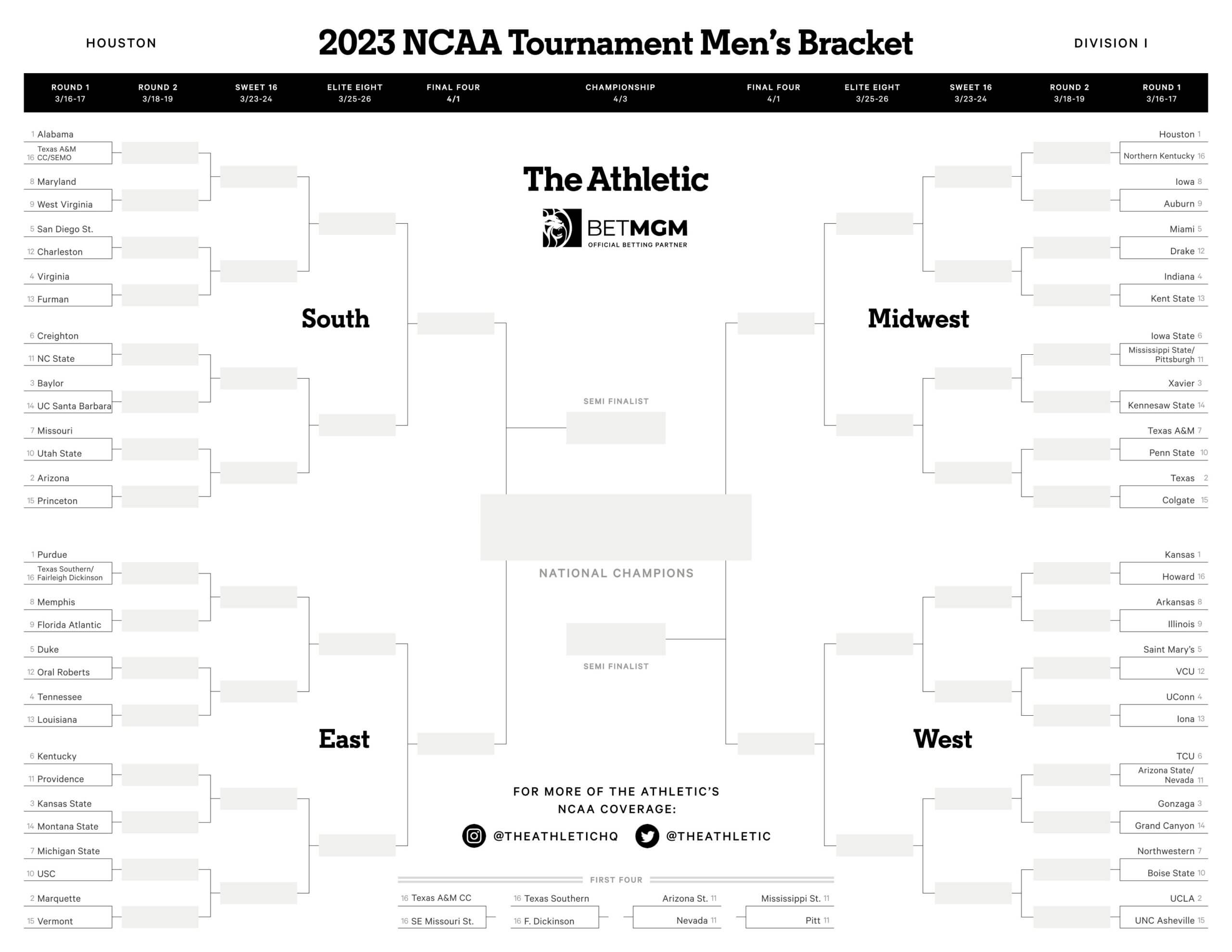Select the West region title
Screen dimensions: 1232x952
pyautogui.click(x=942, y=739)
